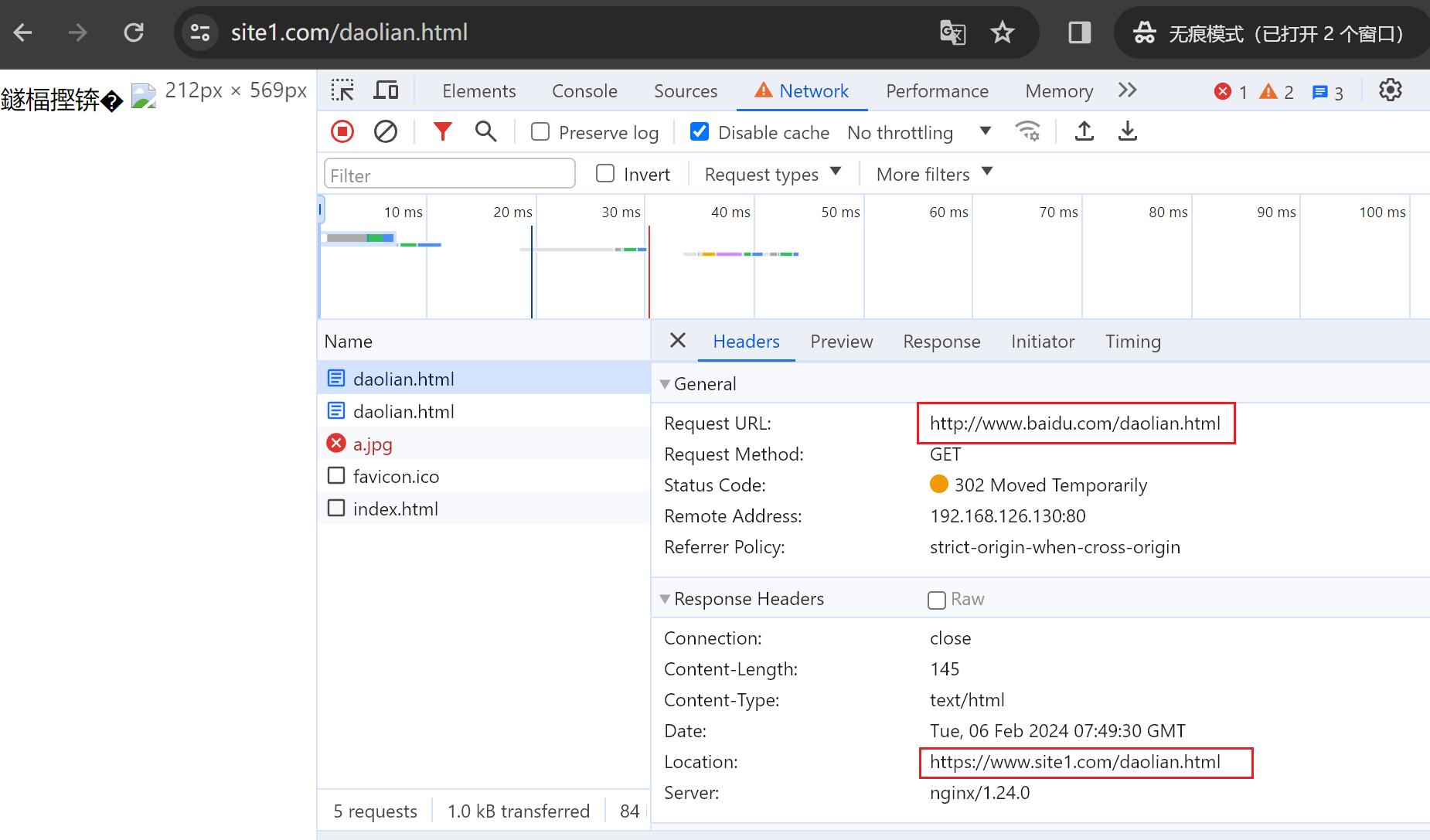
Task: Activate the inspect element picker tool
Action: coord(342,90)
